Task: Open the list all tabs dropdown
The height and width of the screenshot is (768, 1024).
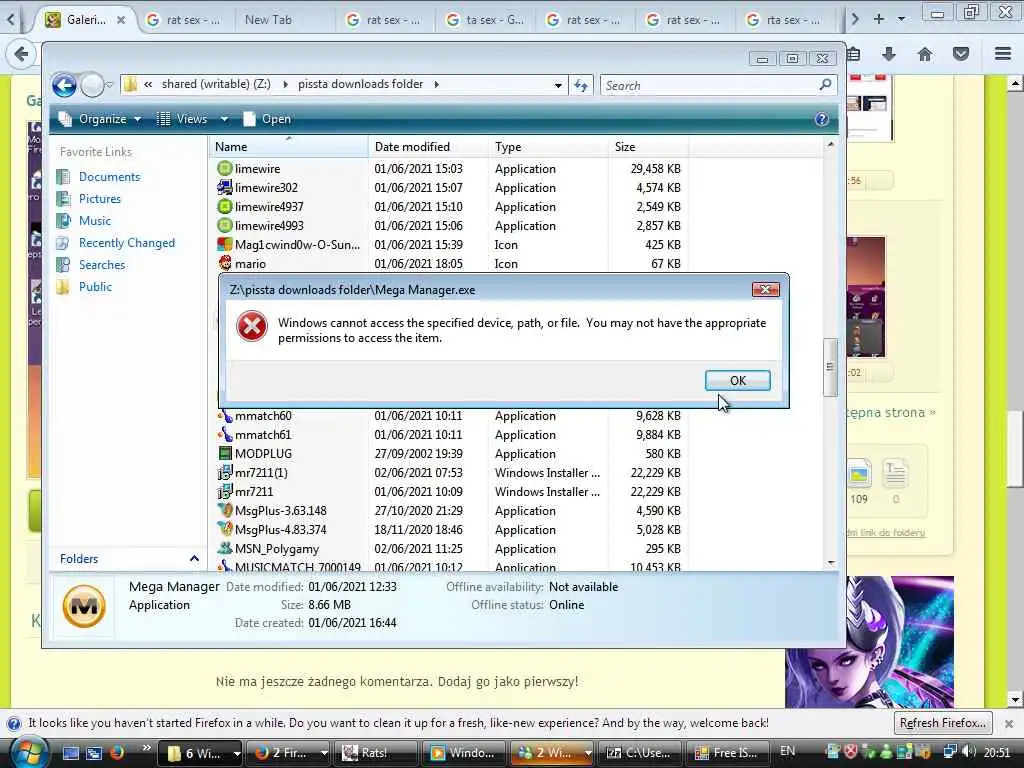Action: coord(901,19)
